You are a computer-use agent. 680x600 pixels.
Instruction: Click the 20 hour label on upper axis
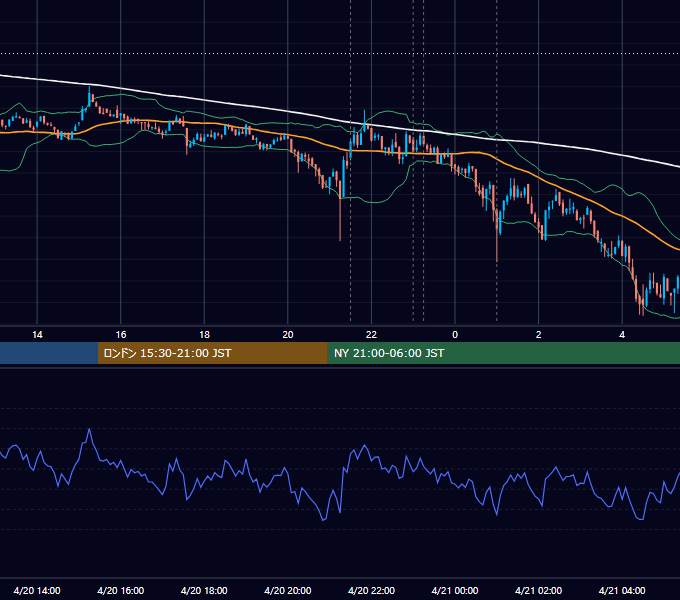point(288,335)
